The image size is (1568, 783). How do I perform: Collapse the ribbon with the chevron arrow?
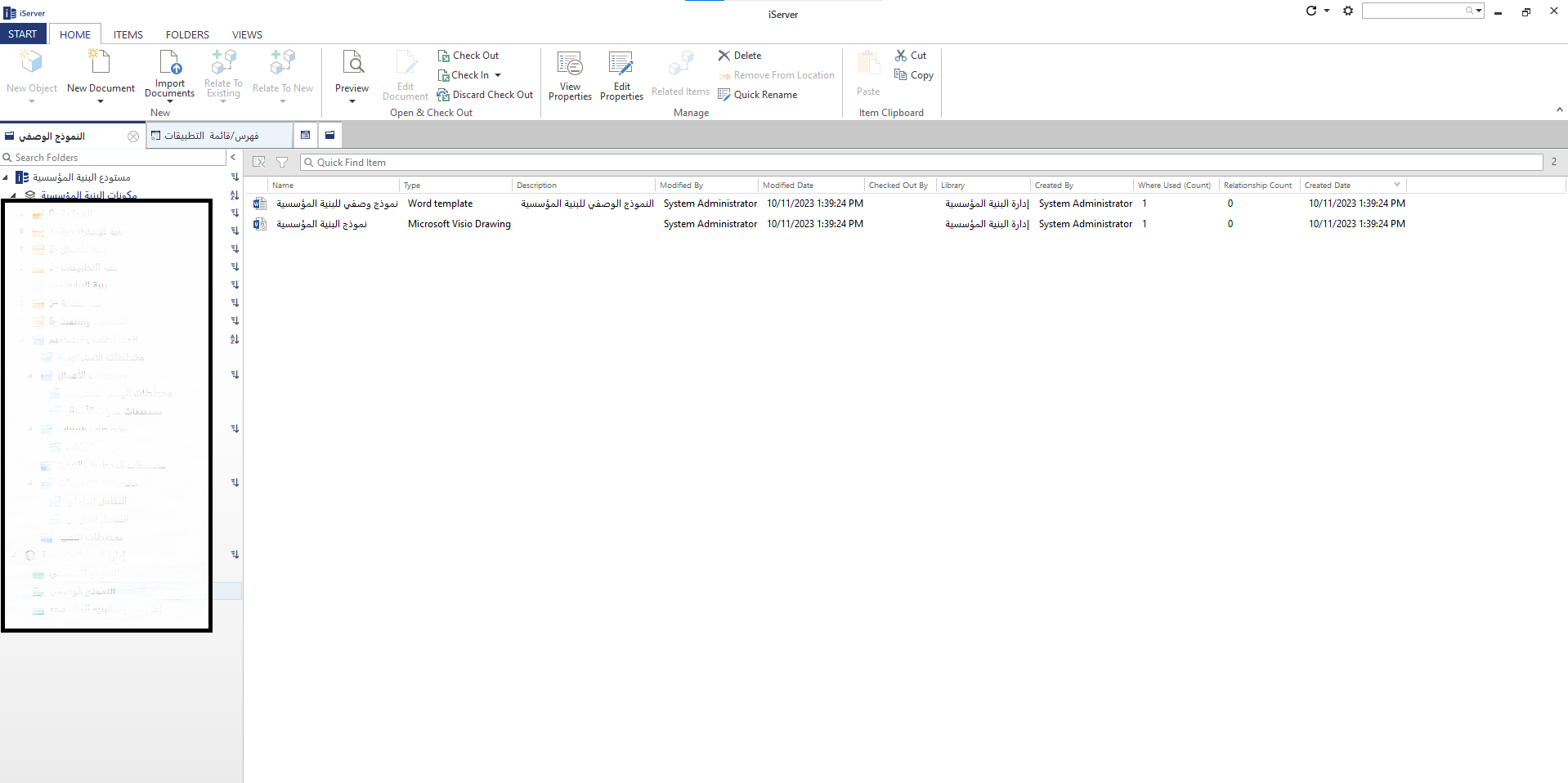click(x=1559, y=110)
